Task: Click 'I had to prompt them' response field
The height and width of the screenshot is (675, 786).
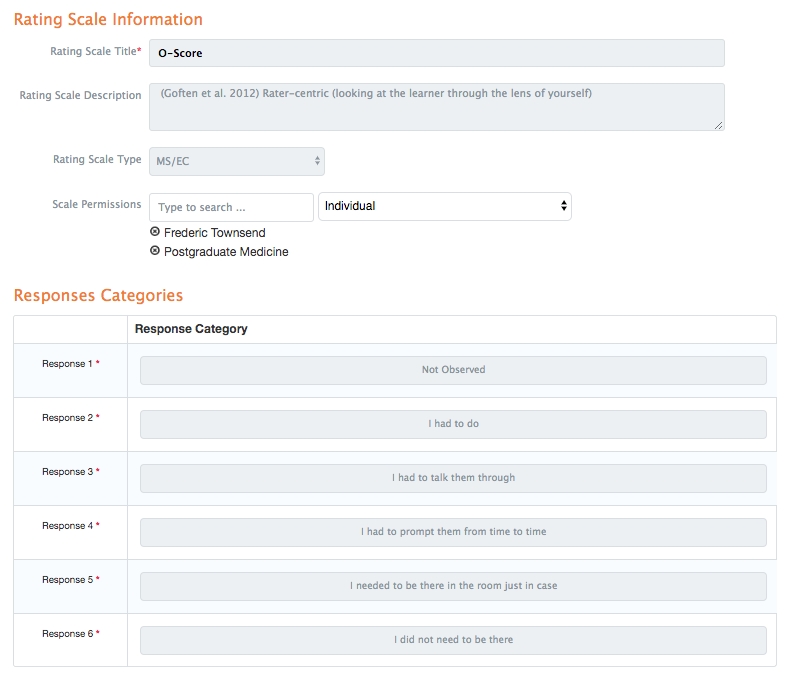Action: (453, 532)
